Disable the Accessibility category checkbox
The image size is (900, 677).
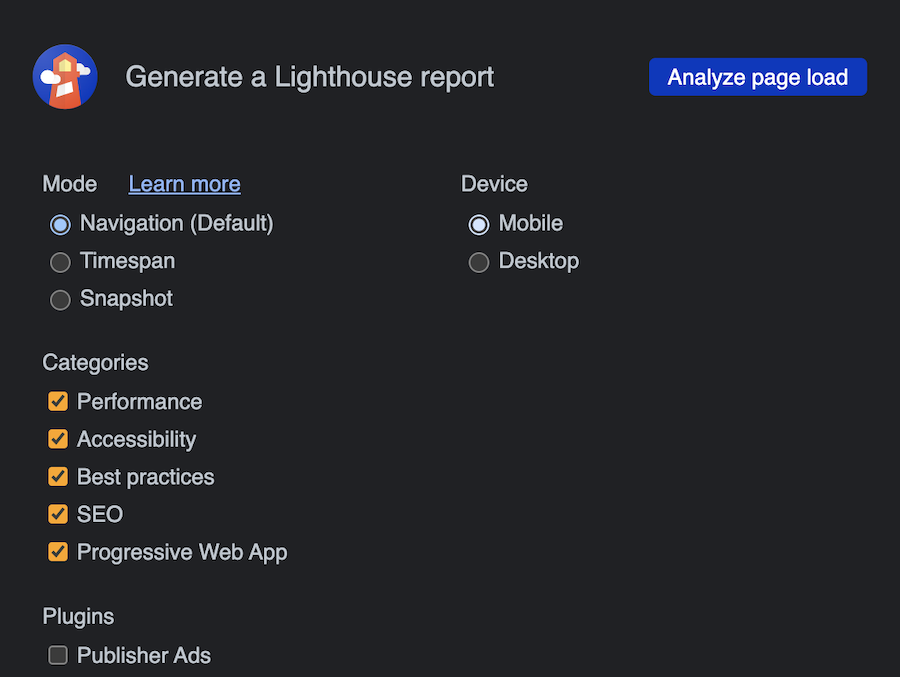click(x=58, y=439)
